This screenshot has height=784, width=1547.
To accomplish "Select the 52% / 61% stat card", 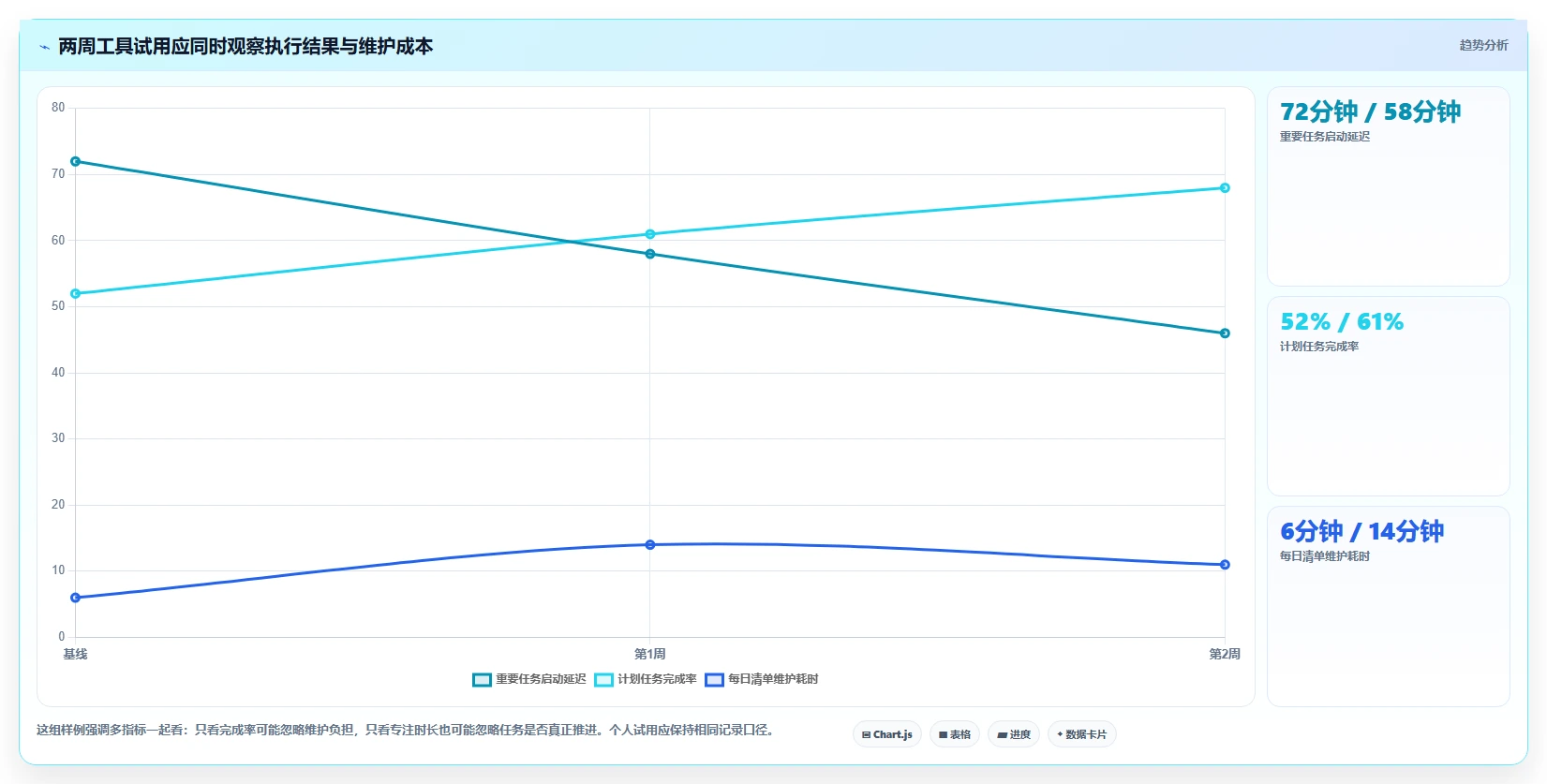I will (x=1388, y=396).
